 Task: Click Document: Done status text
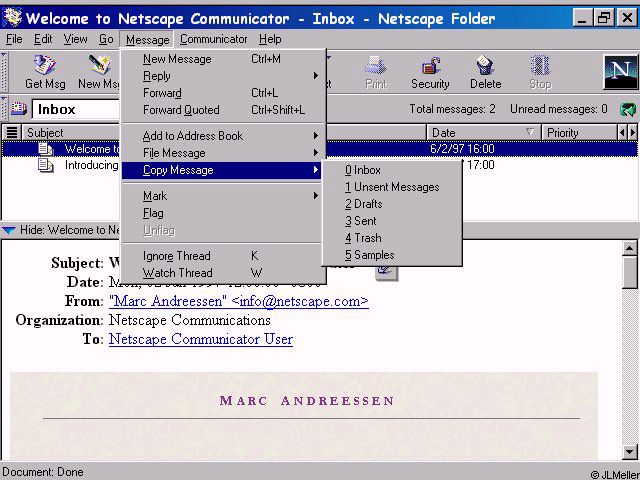43,472
